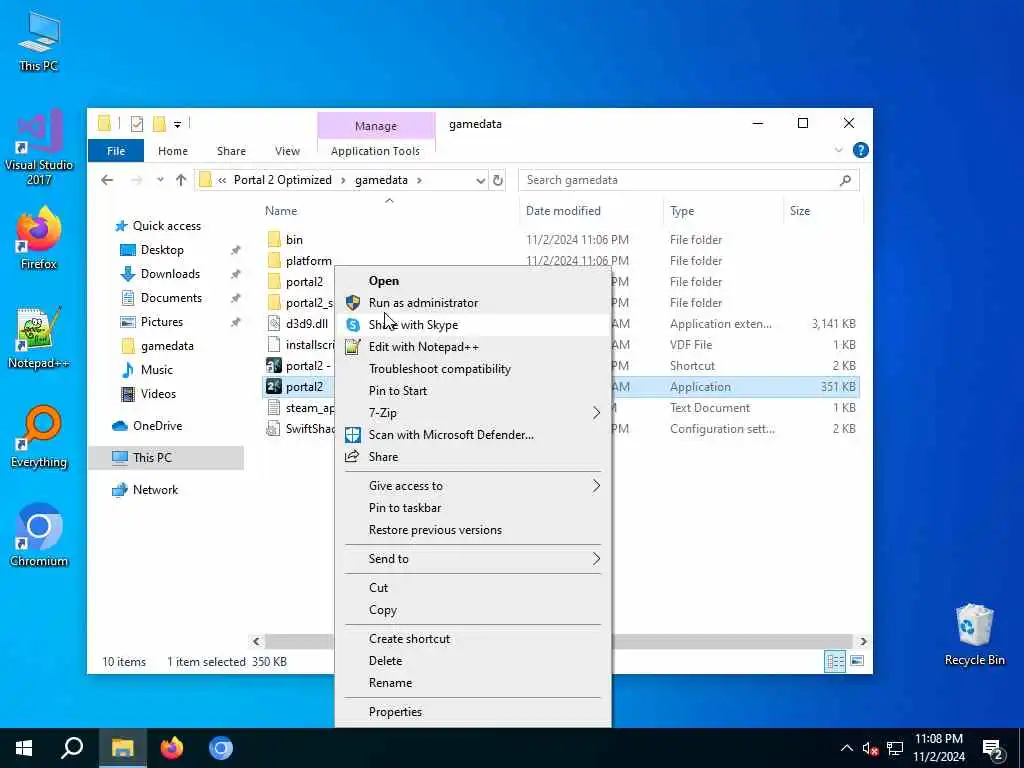1024x768 pixels.
Task: Click the search magnifier in gamedata box
Action: coord(846,180)
